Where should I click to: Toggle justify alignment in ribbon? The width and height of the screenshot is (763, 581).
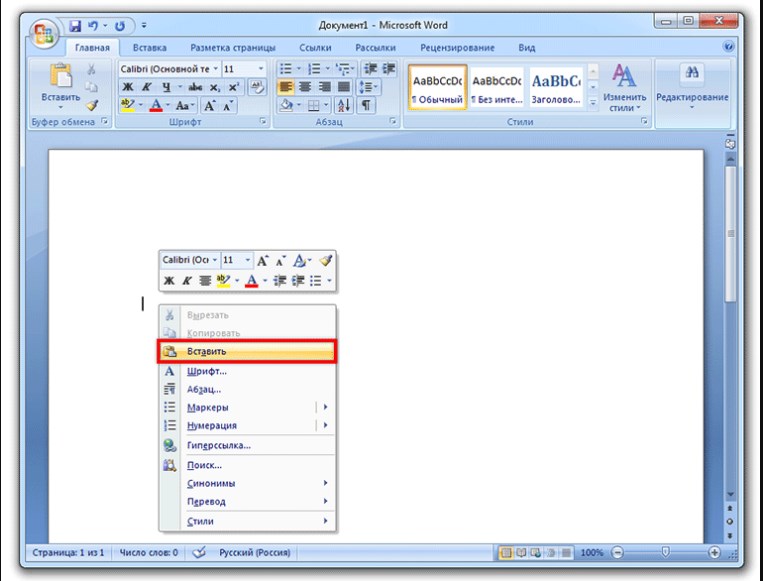coord(344,87)
